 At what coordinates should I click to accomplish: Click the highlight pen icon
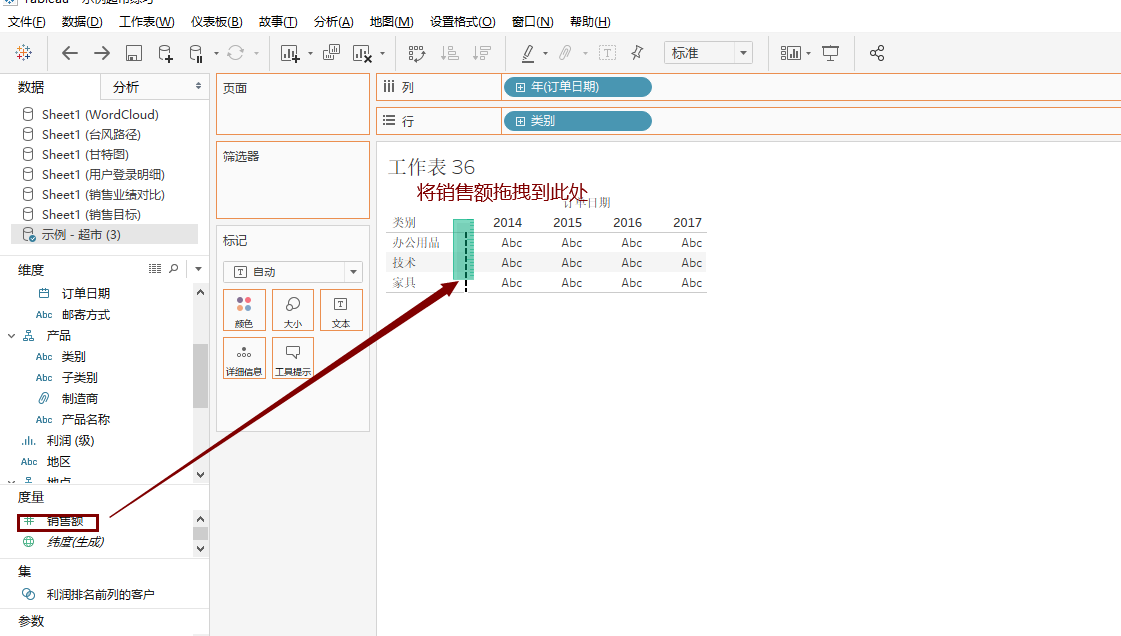(528, 53)
